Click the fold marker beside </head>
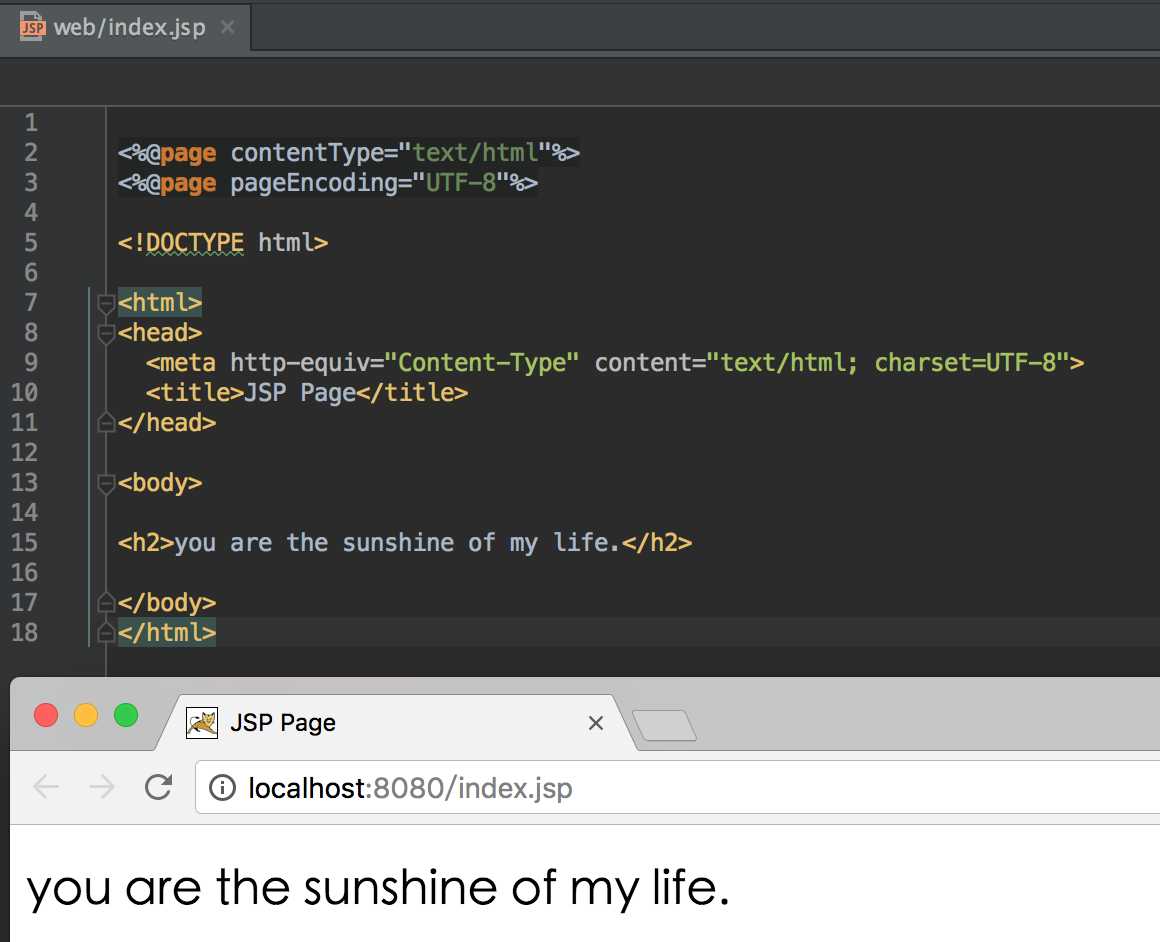 pos(105,423)
